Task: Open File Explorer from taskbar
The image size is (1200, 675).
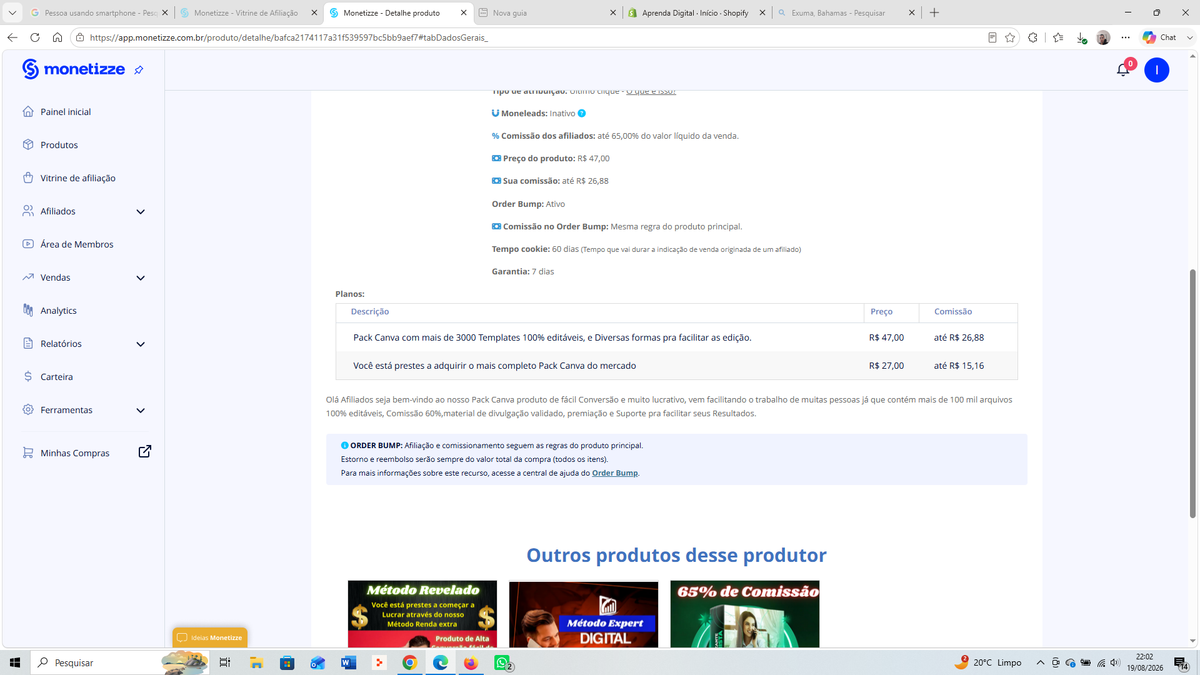Action: click(x=256, y=662)
